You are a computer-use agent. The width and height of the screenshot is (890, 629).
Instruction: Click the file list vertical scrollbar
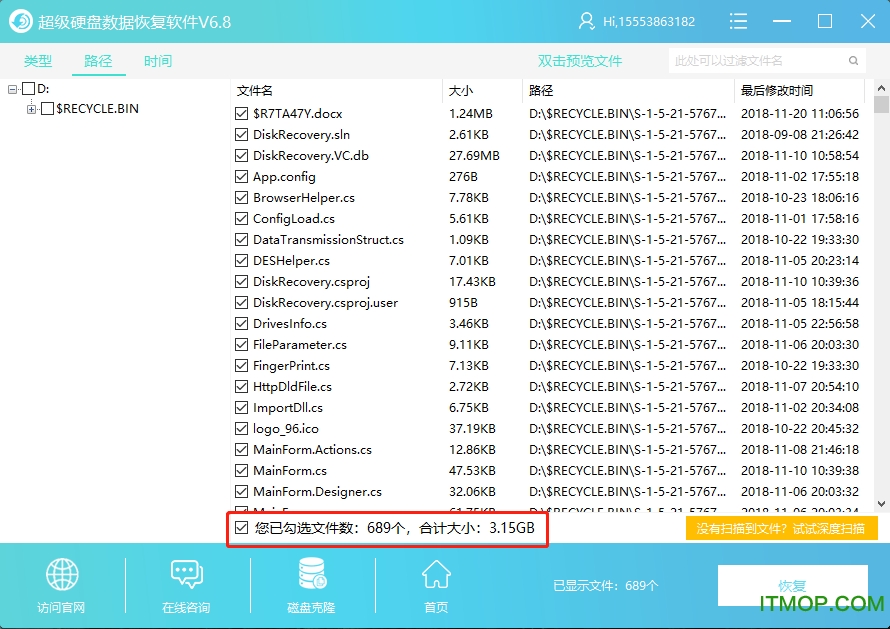[x=881, y=300]
